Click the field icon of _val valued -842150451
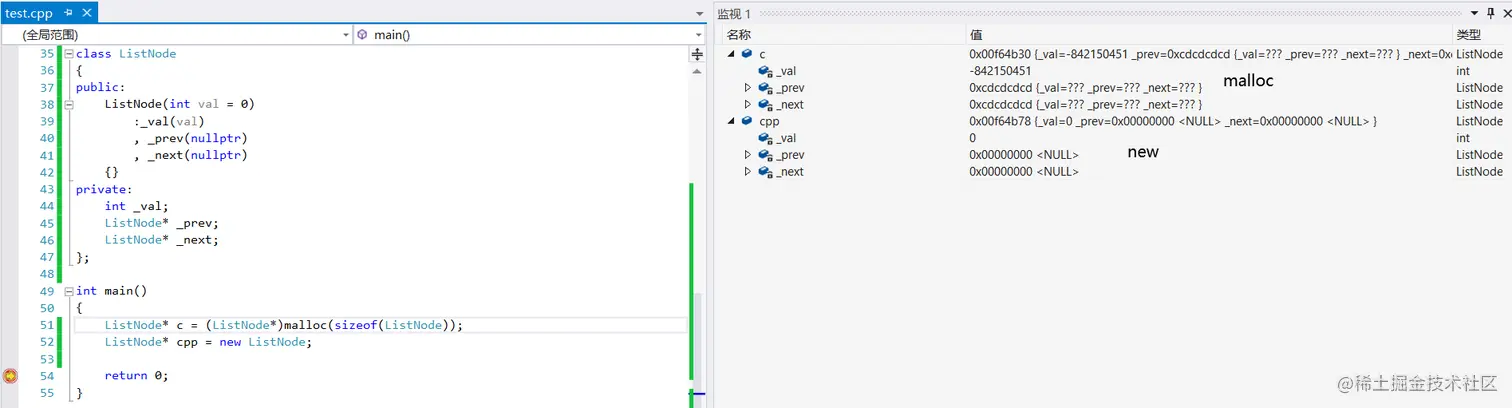The image size is (1512, 408). click(765, 71)
